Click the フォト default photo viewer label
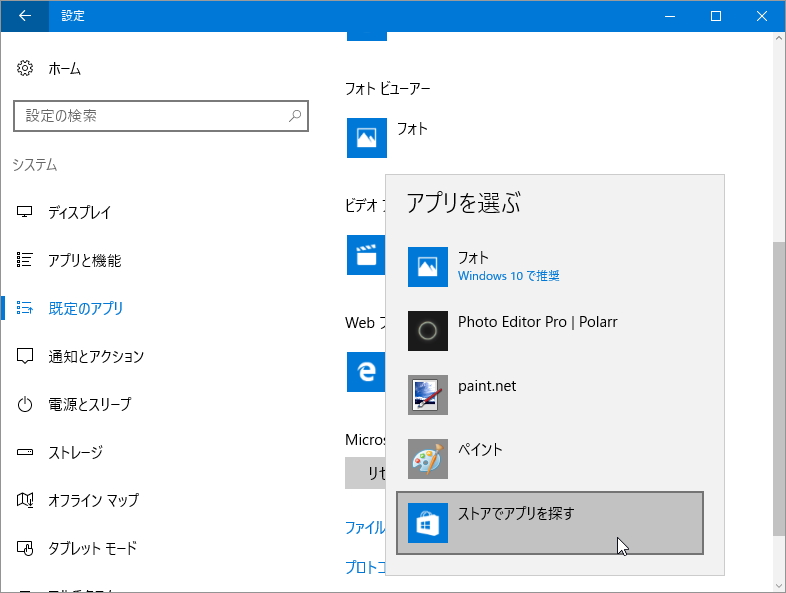The height and width of the screenshot is (593, 786). coord(412,129)
